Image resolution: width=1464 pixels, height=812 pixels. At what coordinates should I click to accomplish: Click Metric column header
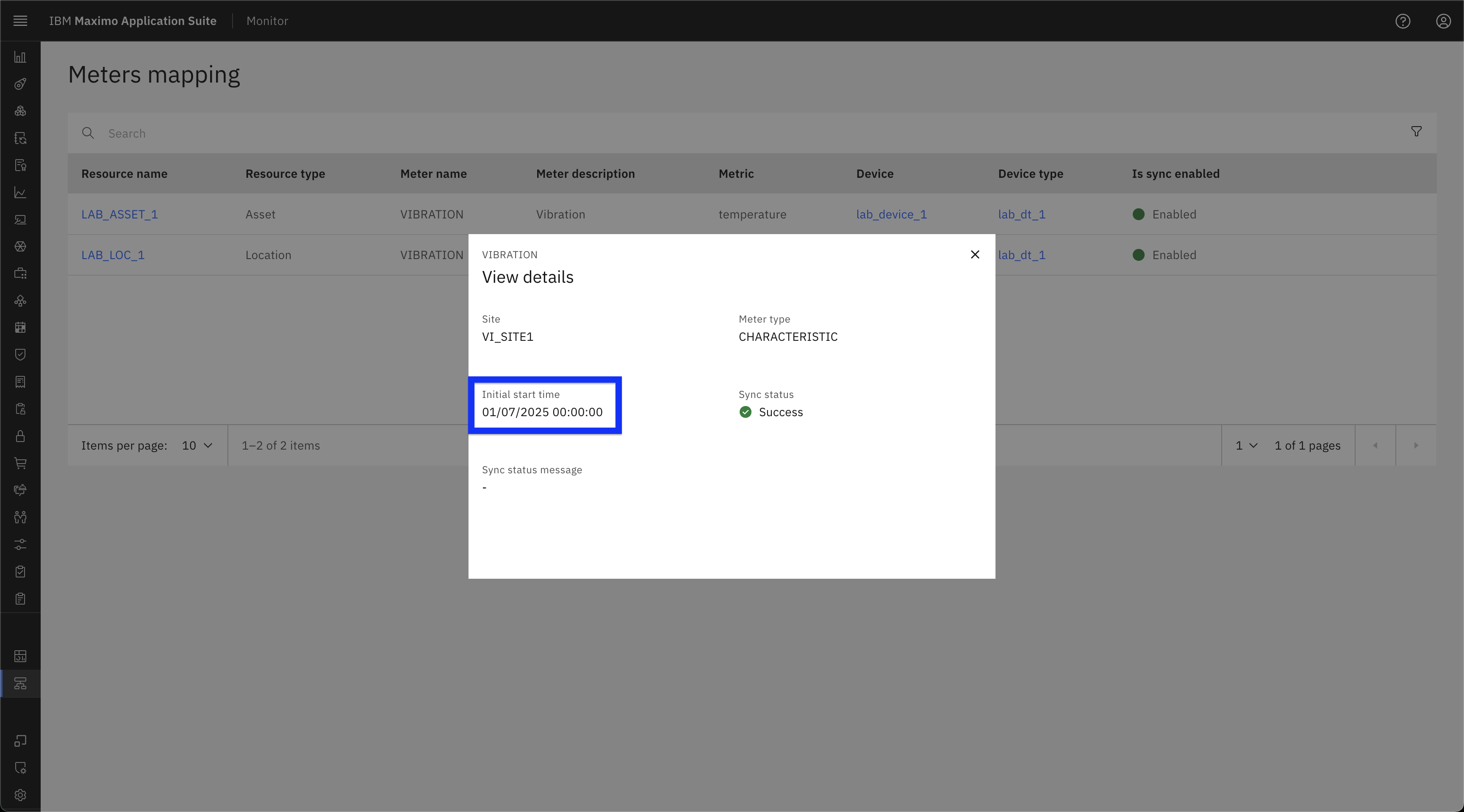(x=736, y=174)
